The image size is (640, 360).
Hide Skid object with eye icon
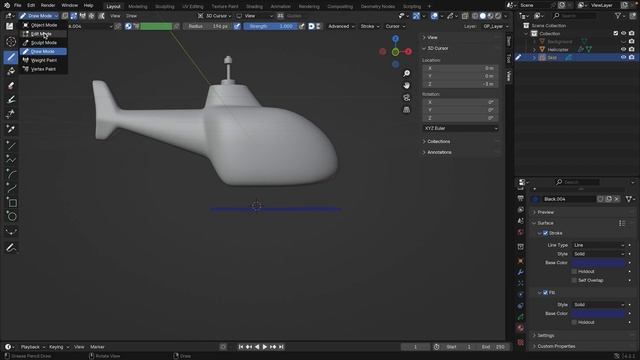[623, 58]
